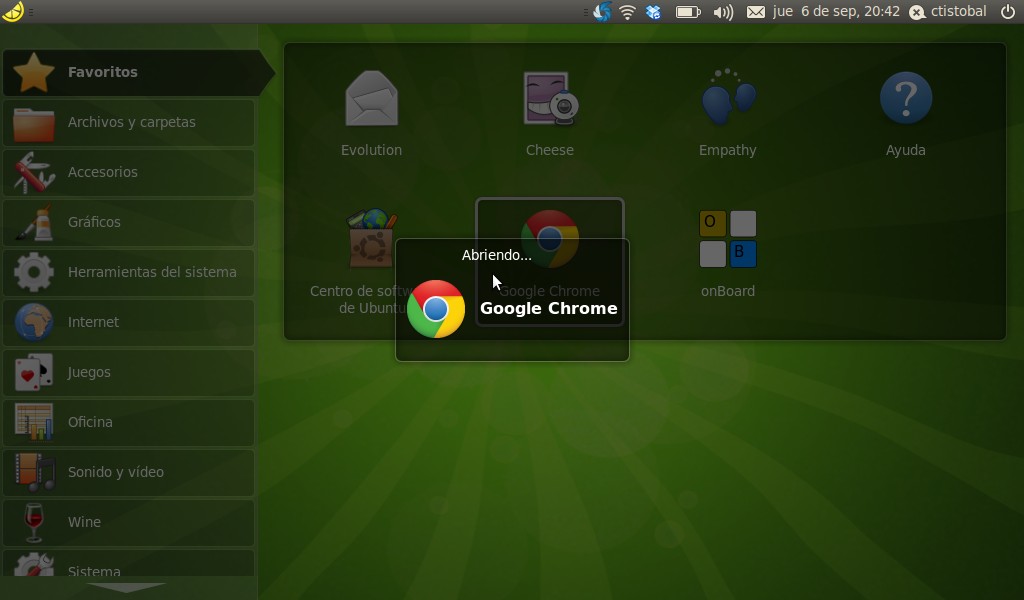Viewport: 1024px width, 600px height.
Task: Open the Empathy messaging client
Action: [728, 113]
